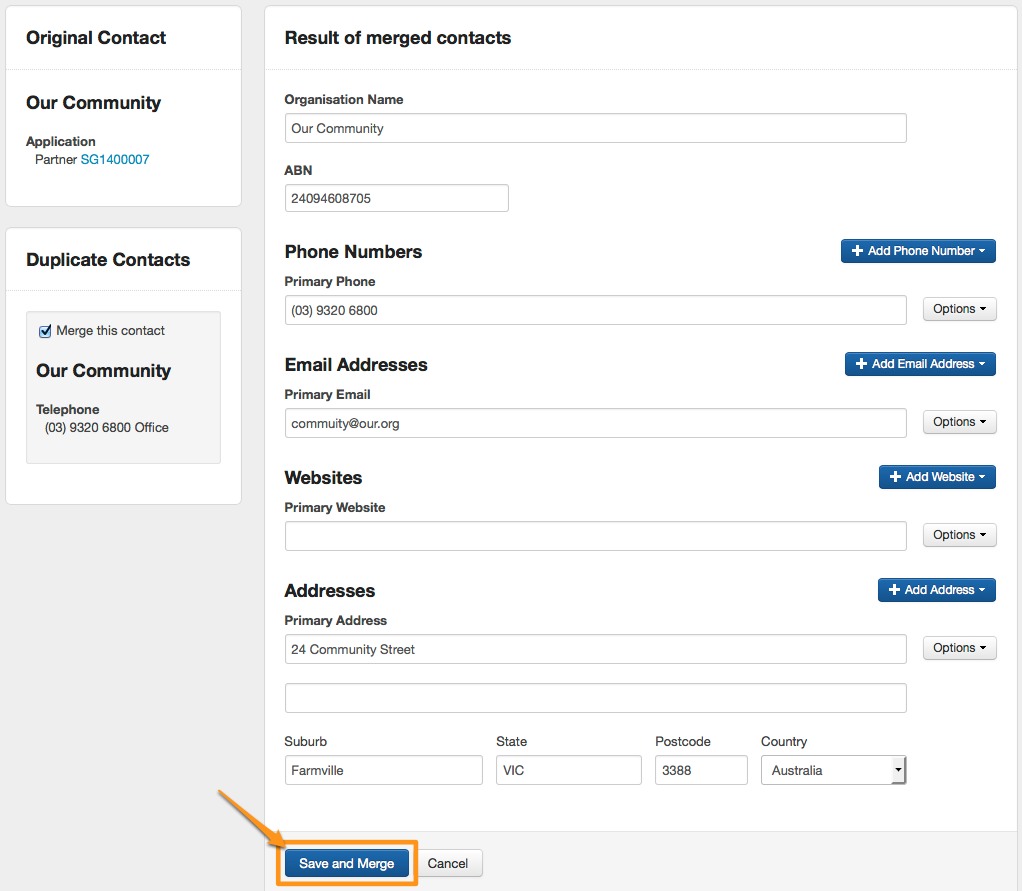Focus the ABN input field
Image resolution: width=1022 pixels, height=891 pixels.
click(x=396, y=198)
